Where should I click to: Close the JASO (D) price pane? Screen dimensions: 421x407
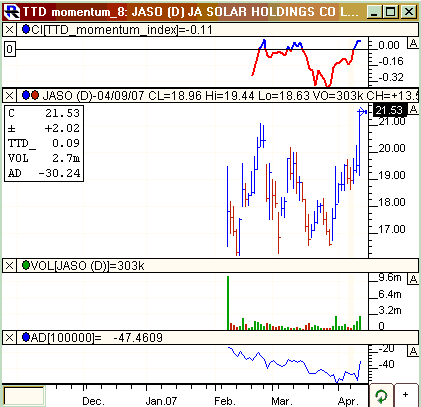click(9, 96)
